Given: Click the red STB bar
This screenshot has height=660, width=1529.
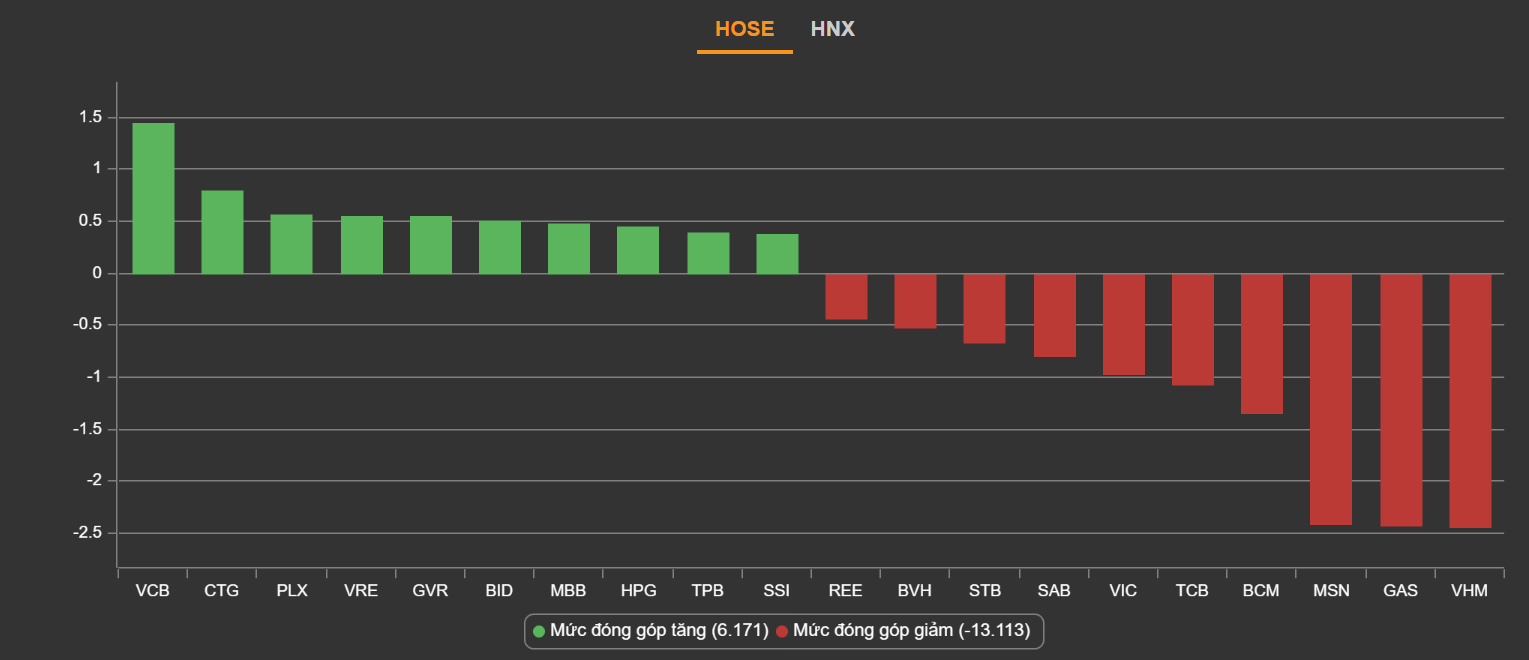Looking at the screenshot, I should (984, 308).
